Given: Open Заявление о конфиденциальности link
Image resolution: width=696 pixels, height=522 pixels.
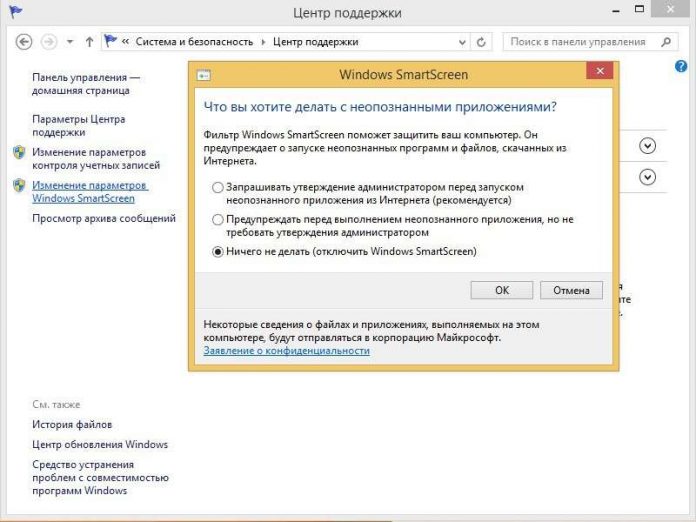Looking at the screenshot, I should 286,351.
